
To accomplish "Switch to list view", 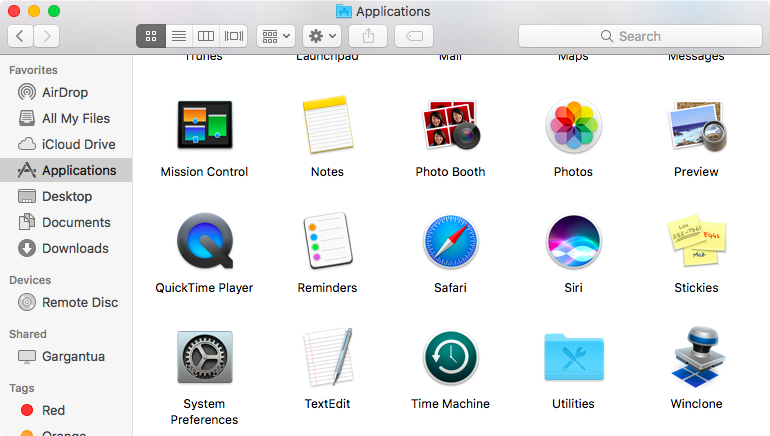I will tap(179, 36).
